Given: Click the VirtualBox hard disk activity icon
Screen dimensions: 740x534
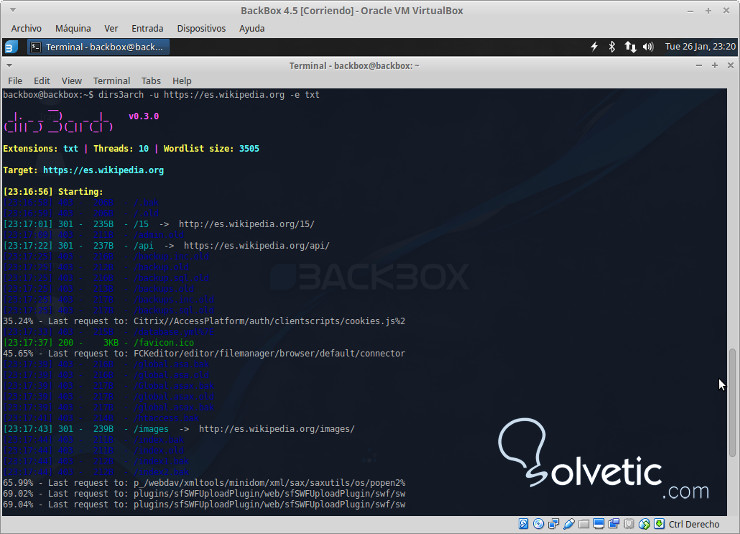Looking at the screenshot, I should click(x=523, y=524).
